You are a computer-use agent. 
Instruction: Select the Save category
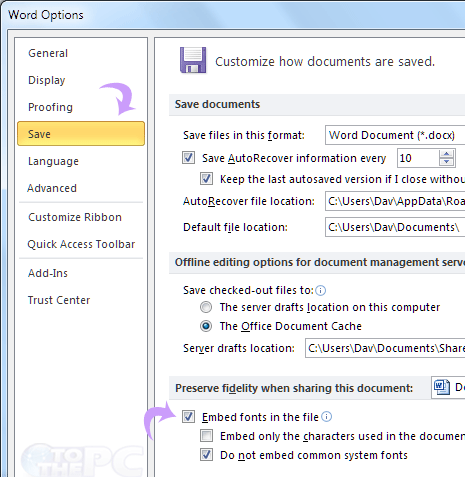point(81,134)
